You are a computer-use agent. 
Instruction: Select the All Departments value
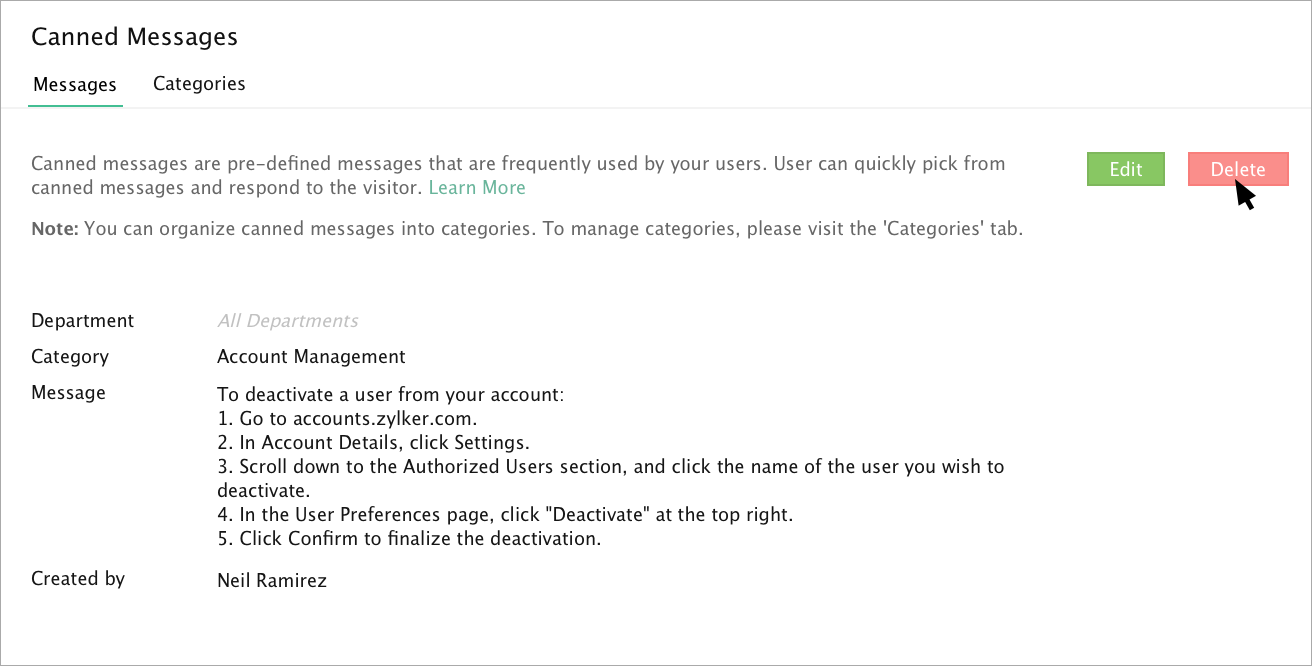287,321
